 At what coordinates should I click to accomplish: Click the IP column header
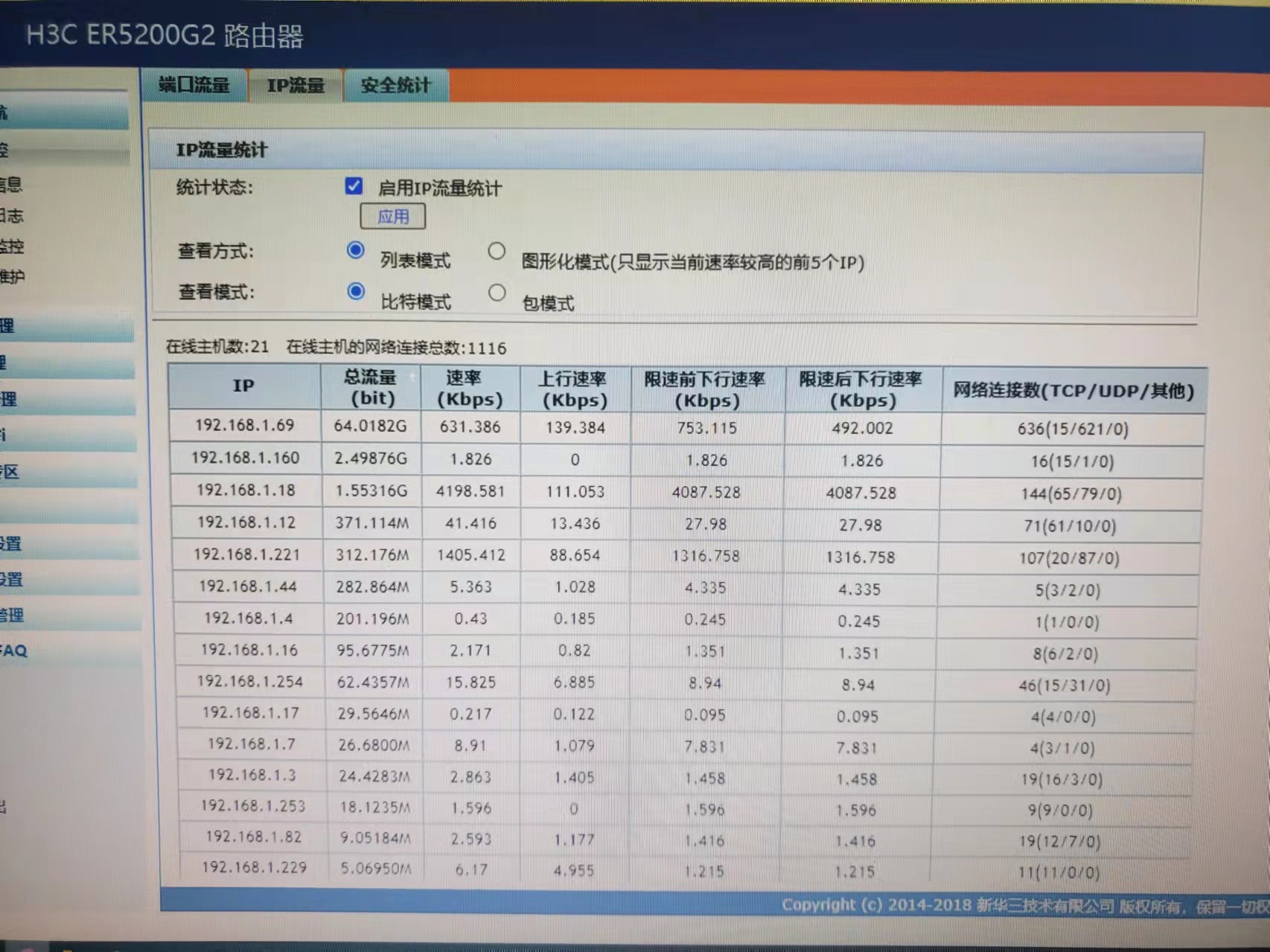click(x=244, y=386)
